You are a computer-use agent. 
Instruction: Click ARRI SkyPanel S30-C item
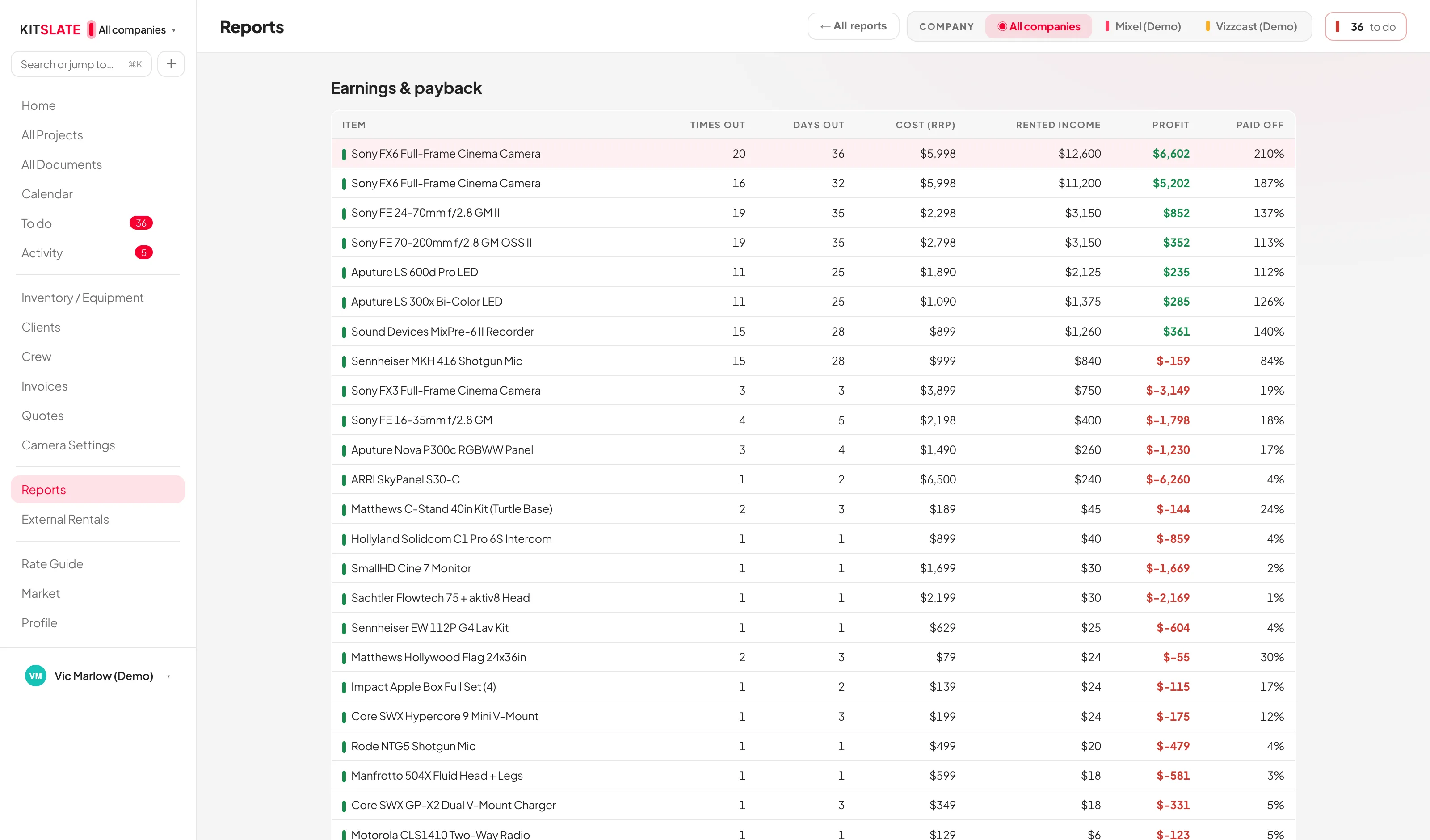coord(406,479)
